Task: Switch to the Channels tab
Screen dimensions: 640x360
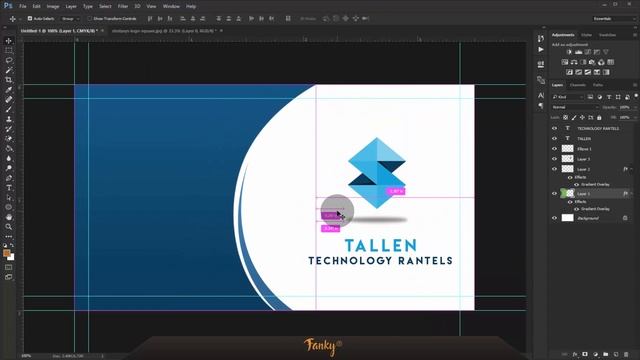Action: point(578,85)
